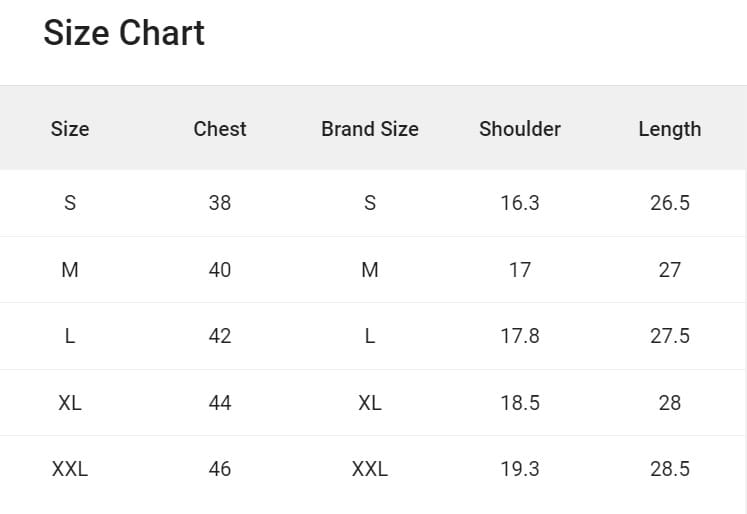Click chest value 38
This screenshot has width=747, height=514.
point(220,203)
